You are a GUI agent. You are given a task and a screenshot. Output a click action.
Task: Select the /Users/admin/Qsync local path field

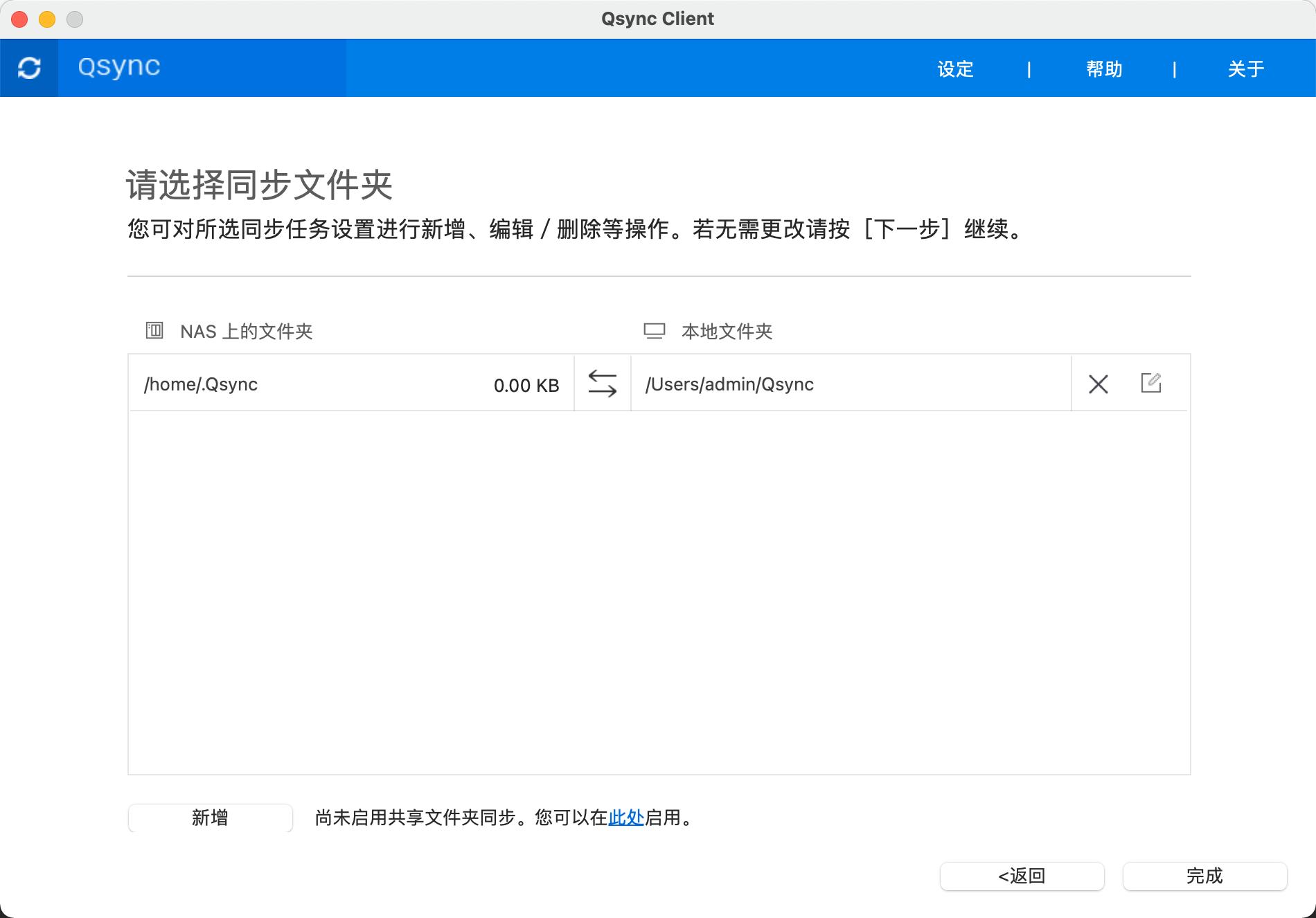coord(729,384)
